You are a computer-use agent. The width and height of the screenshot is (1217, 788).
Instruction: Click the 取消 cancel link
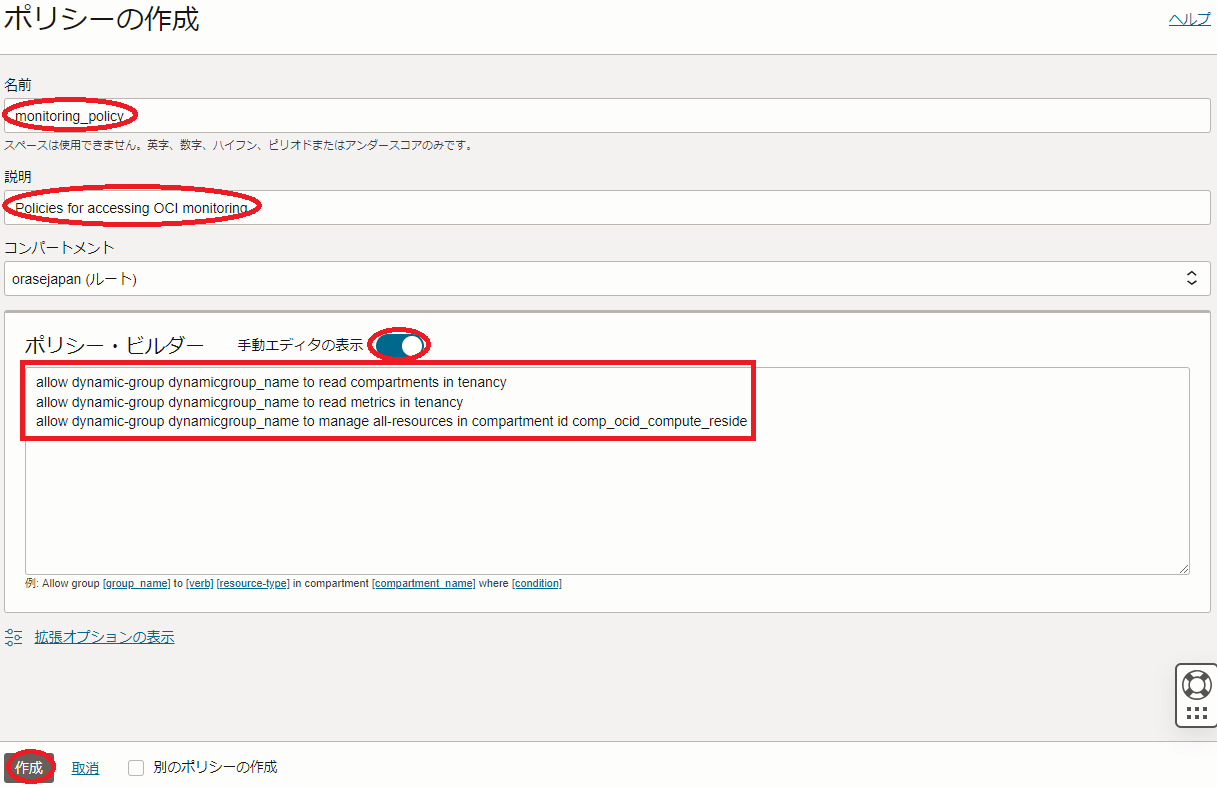pyautogui.click(x=85, y=768)
